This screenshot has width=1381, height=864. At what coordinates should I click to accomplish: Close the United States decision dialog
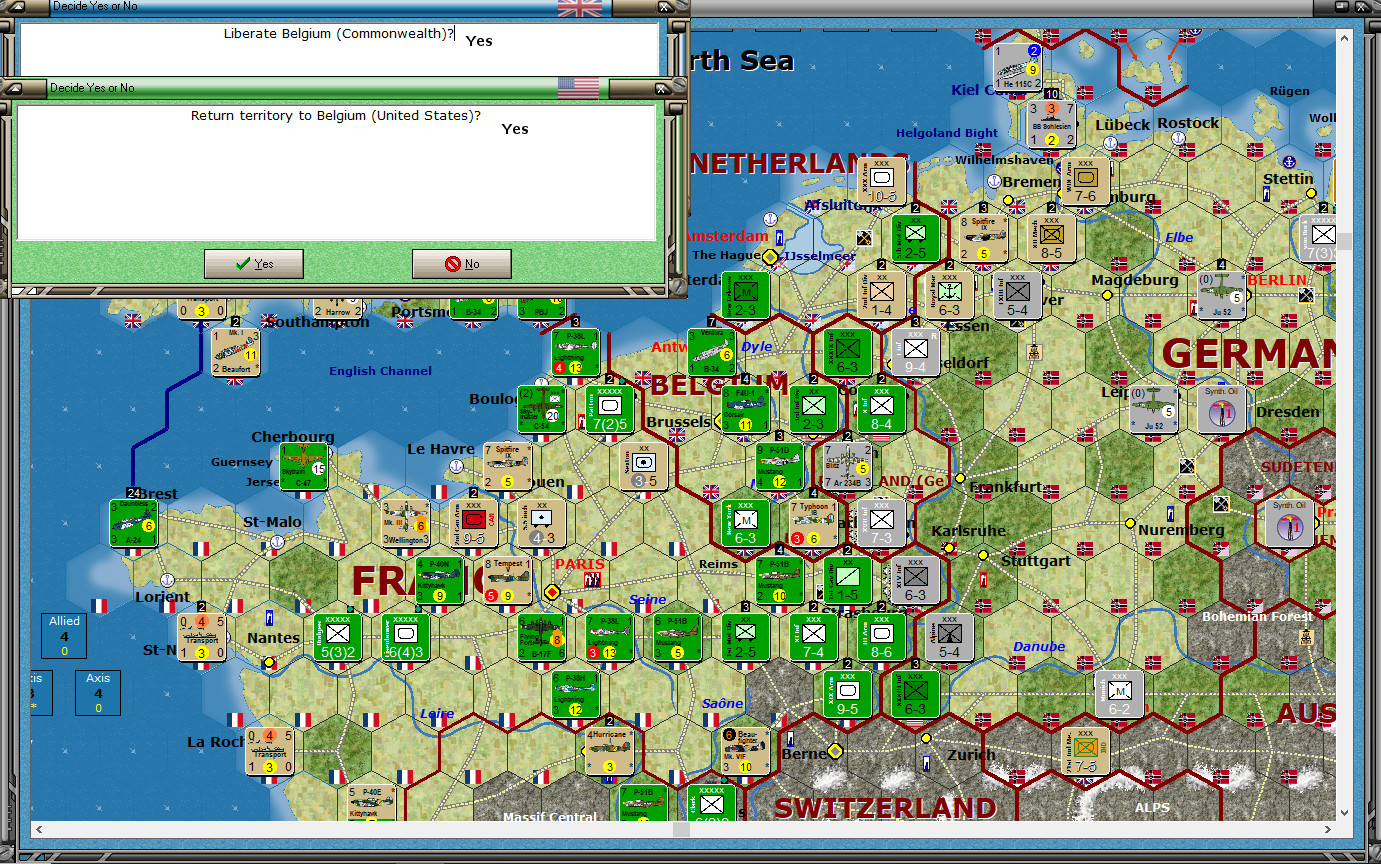(662, 88)
